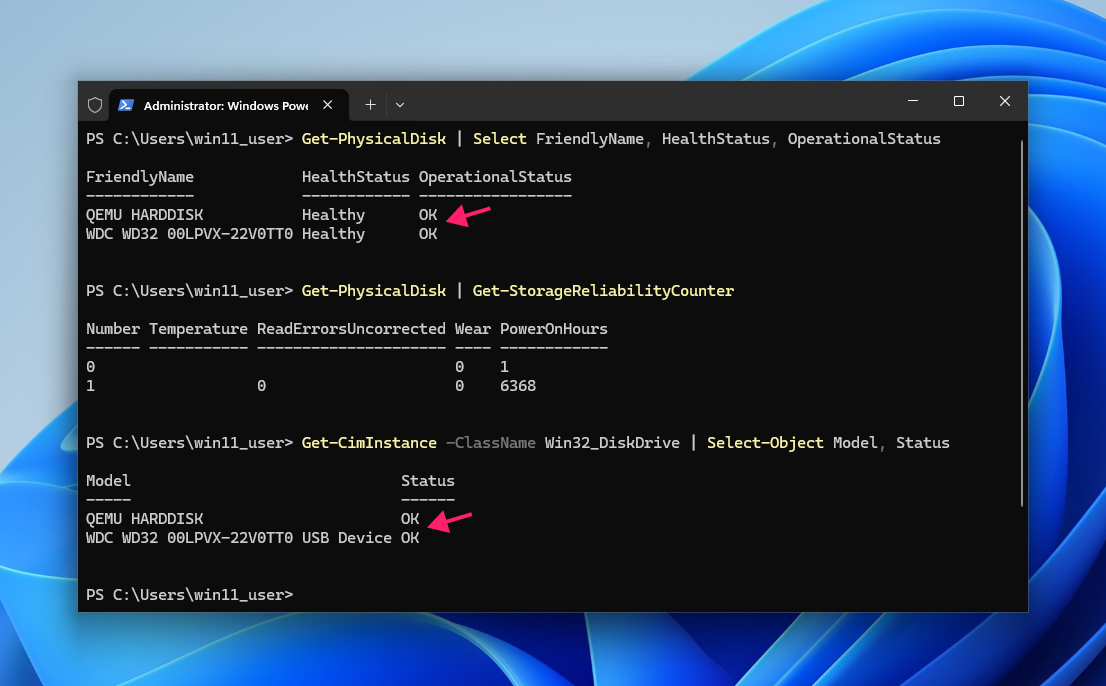Click the ReadErrorsUncorrected column header
The image size is (1106, 686).
click(x=351, y=329)
